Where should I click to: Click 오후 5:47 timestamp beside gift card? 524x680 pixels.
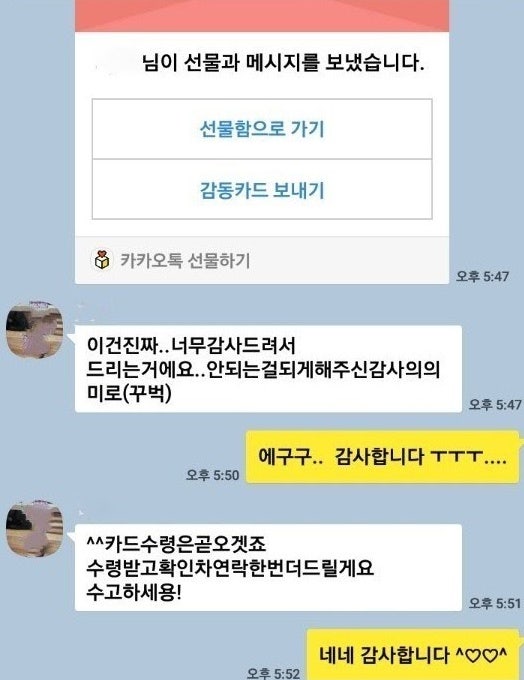click(482, 276)
